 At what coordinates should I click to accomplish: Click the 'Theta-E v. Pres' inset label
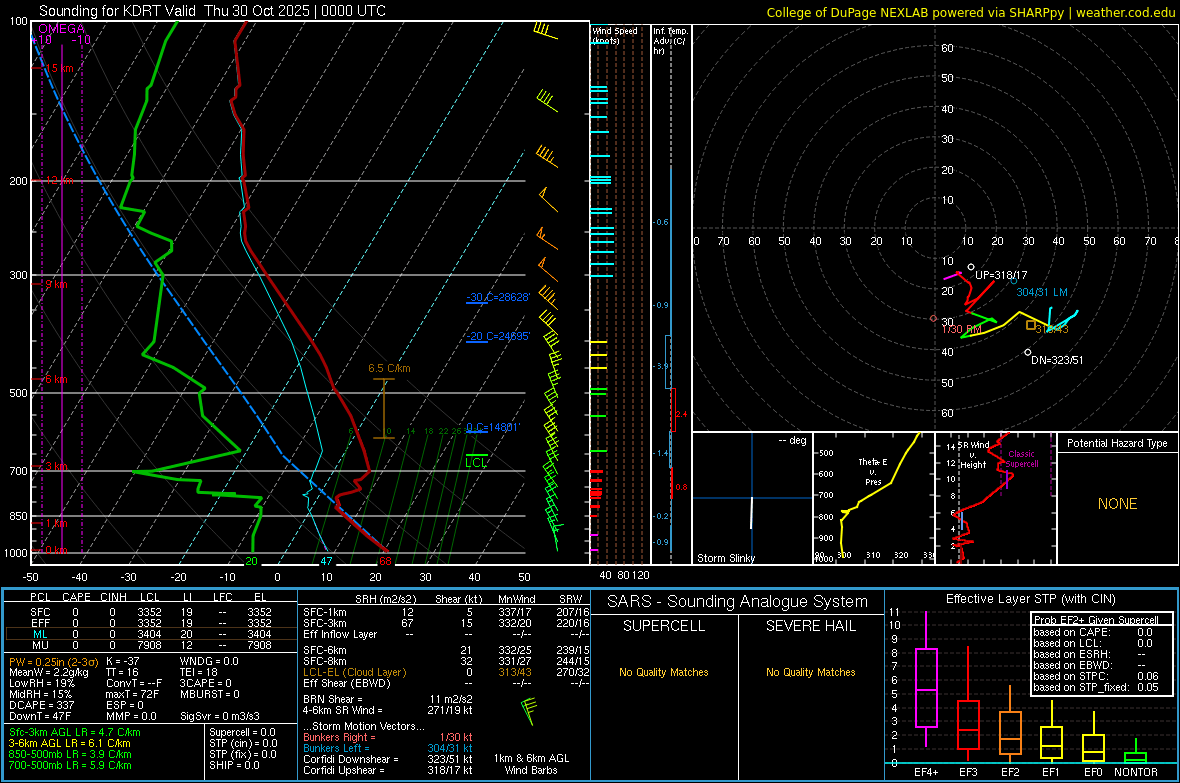click(x=873, y=471)
